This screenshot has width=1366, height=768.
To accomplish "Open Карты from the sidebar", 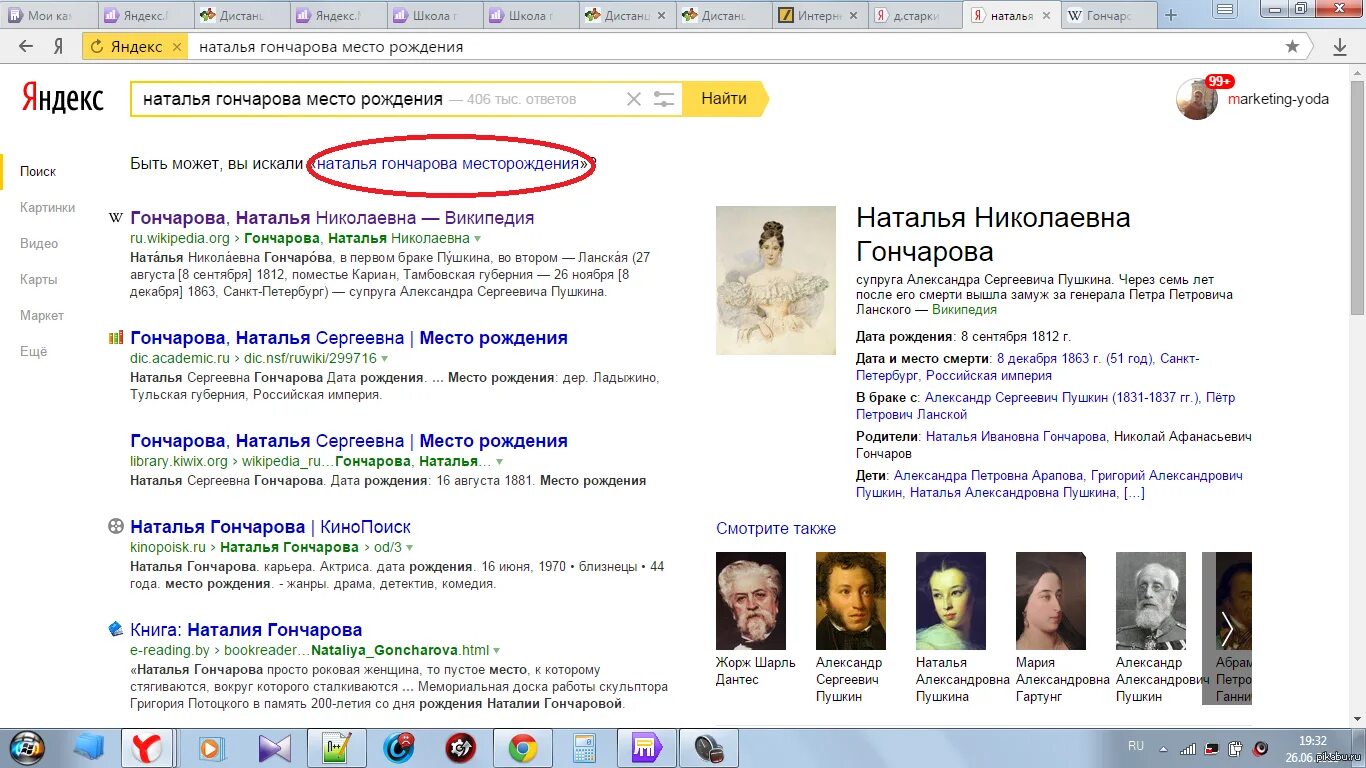I will 38,280.
